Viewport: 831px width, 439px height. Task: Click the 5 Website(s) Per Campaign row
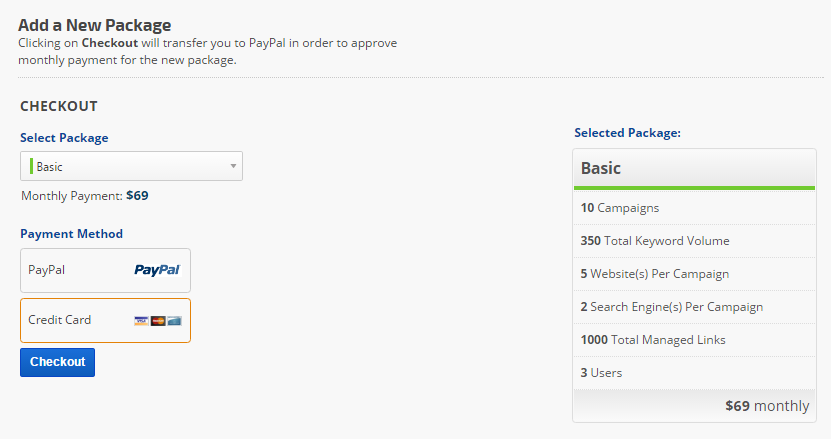point(694,274)
